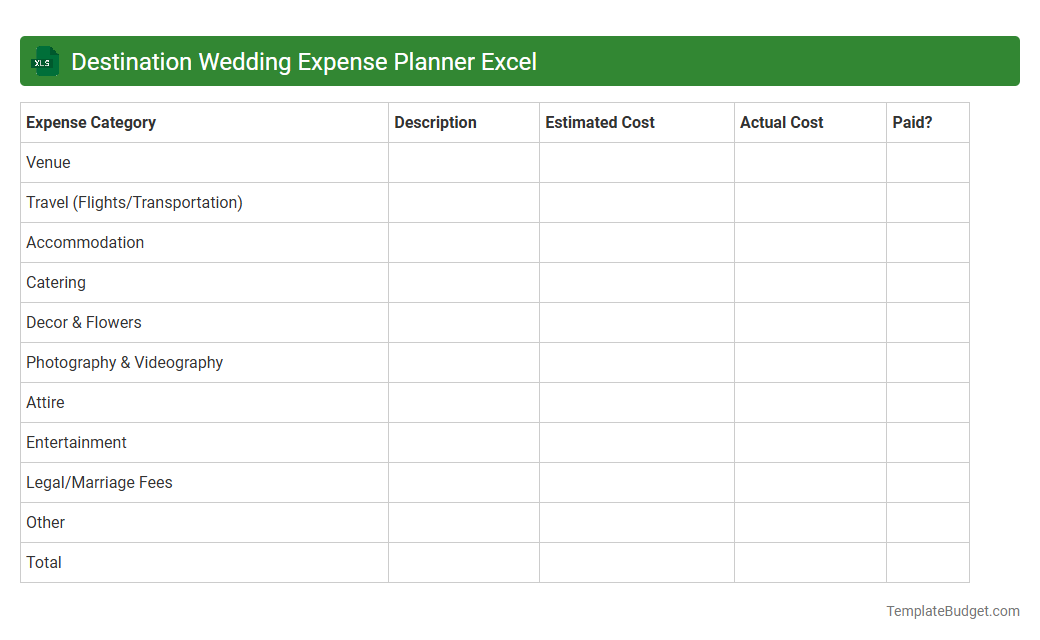Select the Total row label
The height and width of the screenshot is (640, 1040).
point(43,562)
